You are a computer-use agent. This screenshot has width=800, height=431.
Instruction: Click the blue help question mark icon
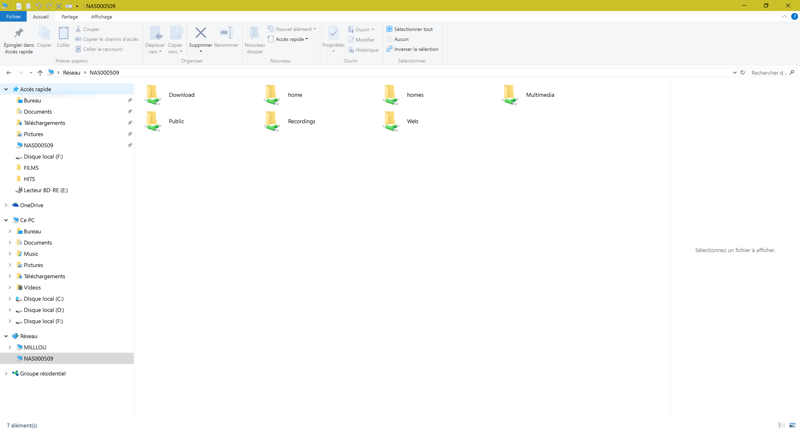tap(794, 16)
